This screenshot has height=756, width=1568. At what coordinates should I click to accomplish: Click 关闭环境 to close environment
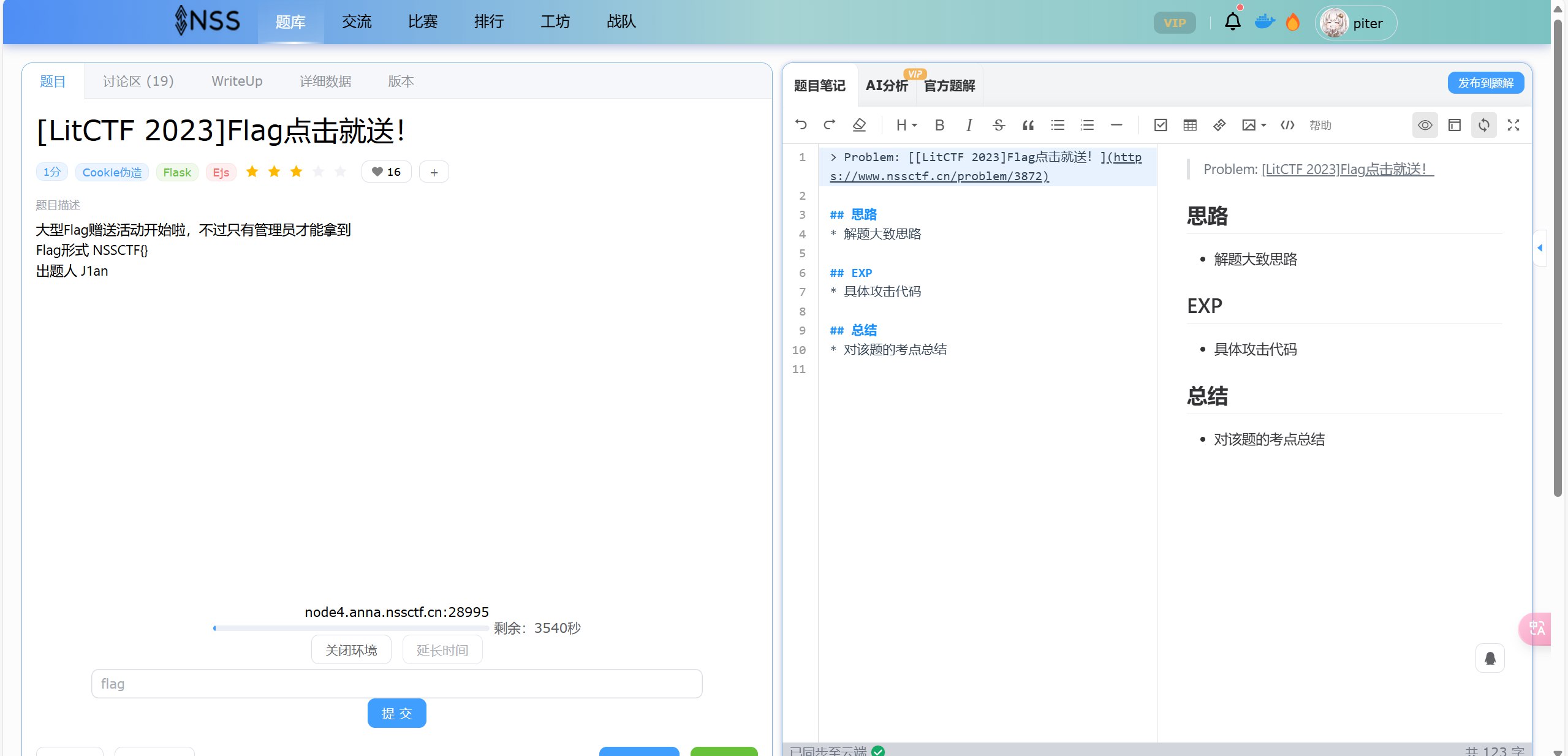pos(351,650)
